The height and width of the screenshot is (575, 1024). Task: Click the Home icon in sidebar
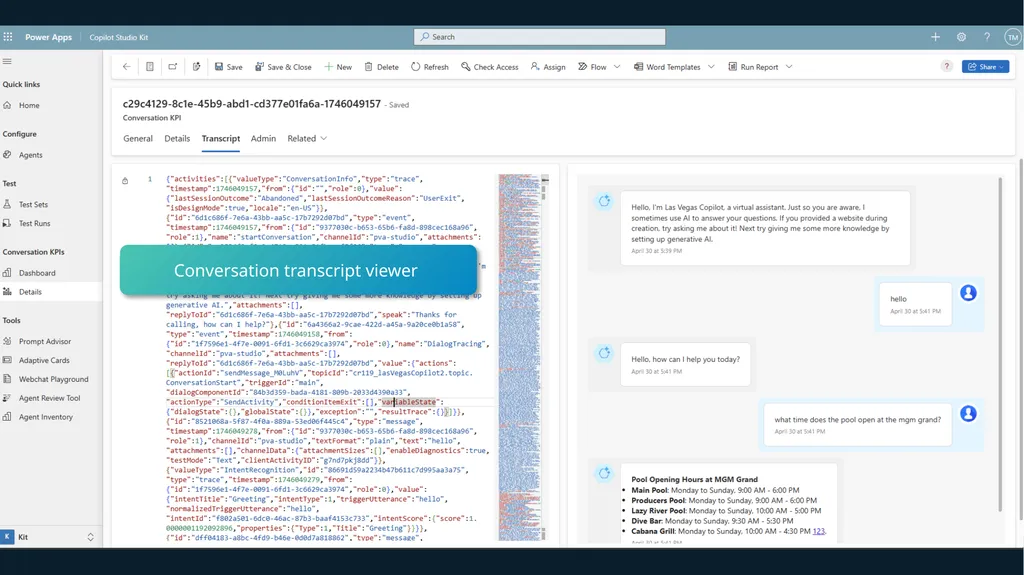[7, 105]
